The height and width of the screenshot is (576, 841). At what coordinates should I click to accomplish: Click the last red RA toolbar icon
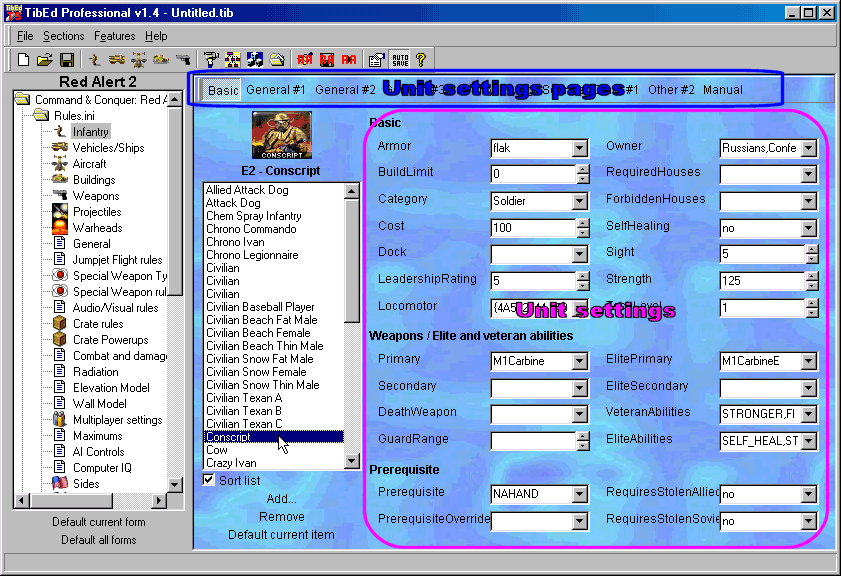point(349,60)
